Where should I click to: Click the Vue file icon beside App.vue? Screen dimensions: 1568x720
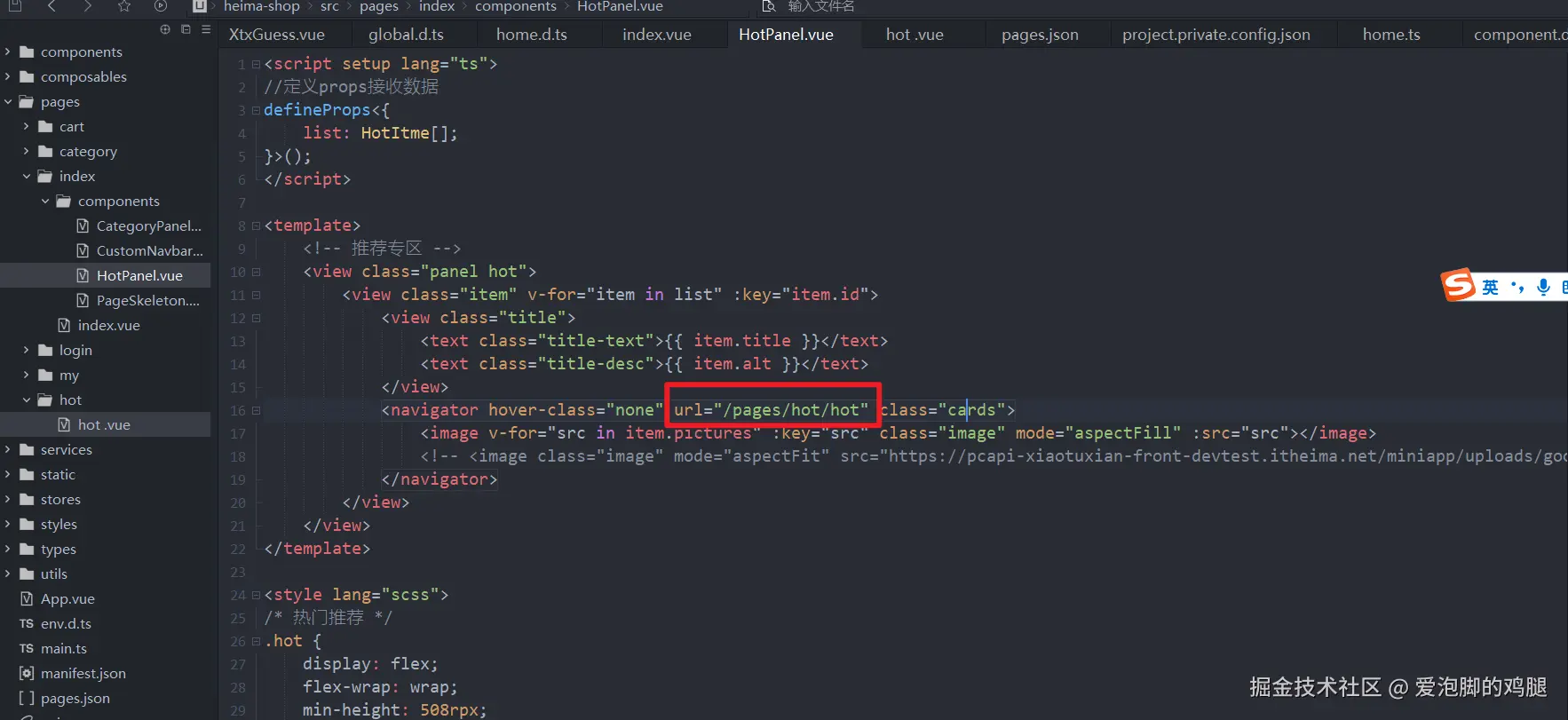click(27, 598)
